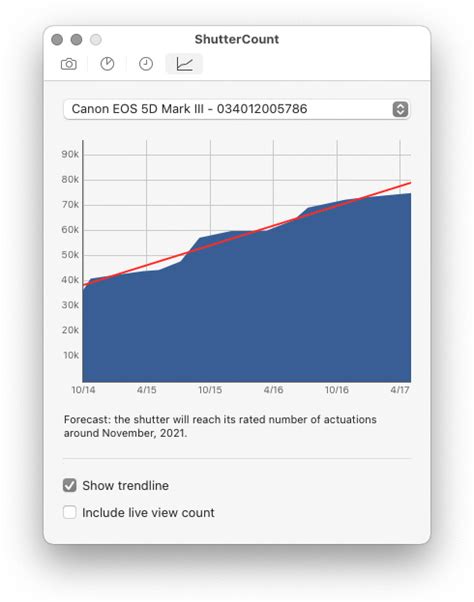Viewport: 474px width, 602px height.
Task: Click the 4/16 date label
Action: coord(273,390)
